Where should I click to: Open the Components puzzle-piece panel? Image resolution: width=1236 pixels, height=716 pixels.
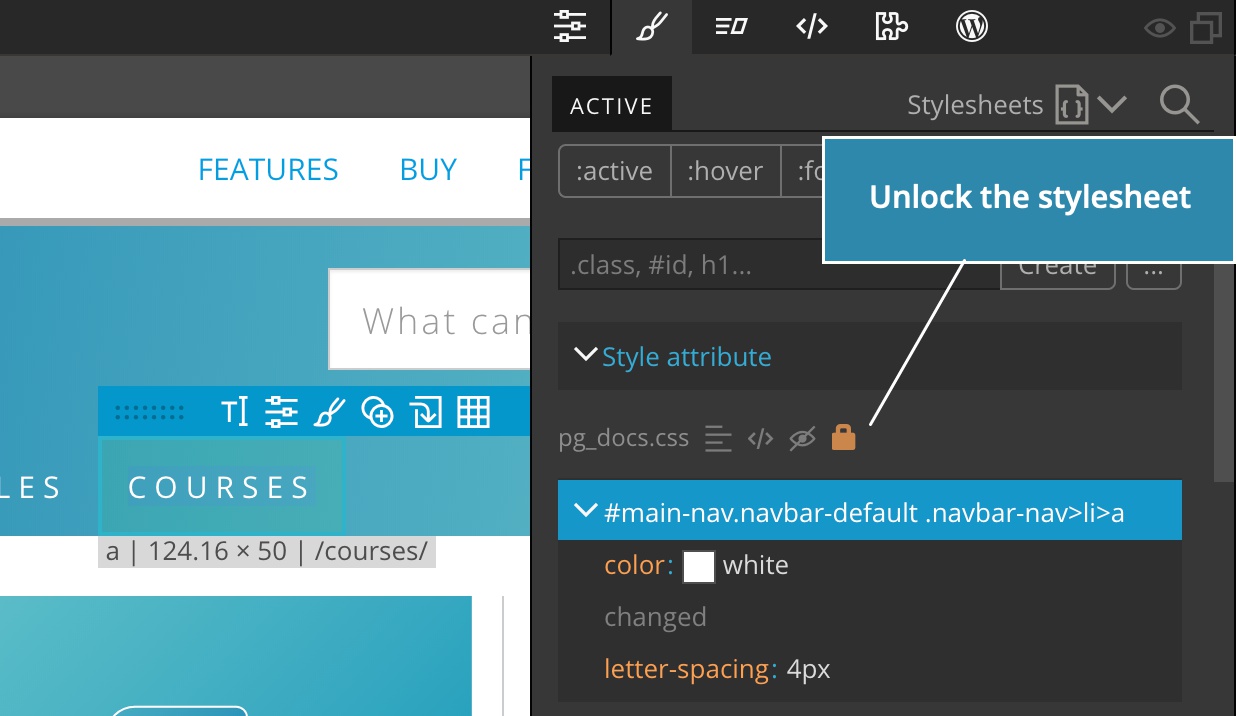click(891, 27)
